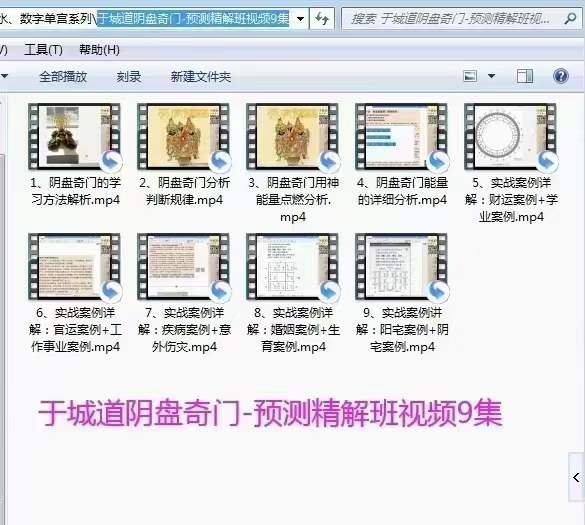The image size is (585, 525).
Task: Click file name 8、实战案例详解：婚姻案例+生育案例.mp4
Action: (x=293, y=330)
